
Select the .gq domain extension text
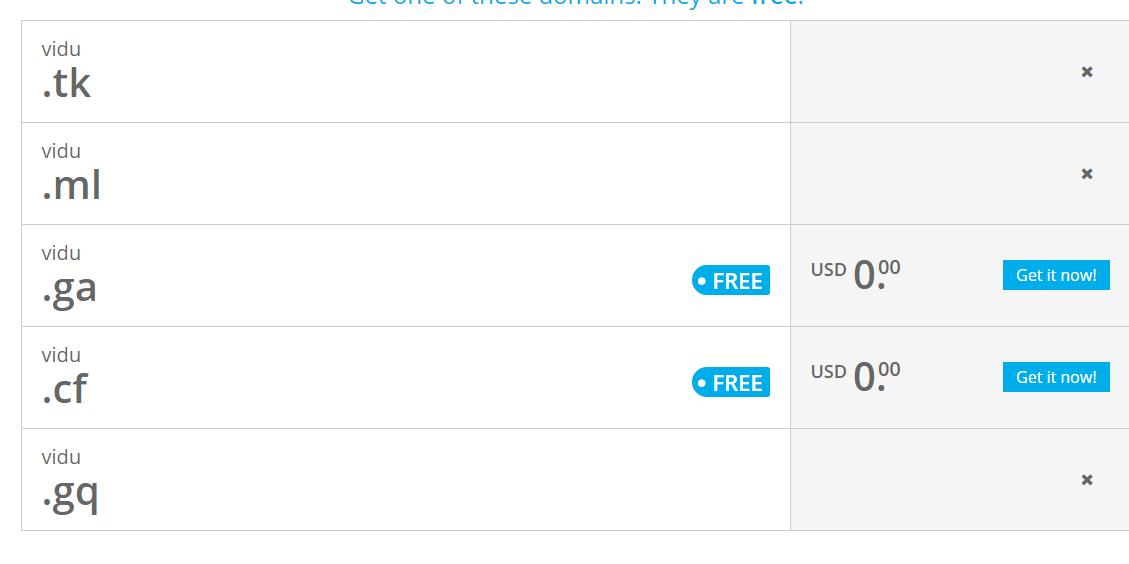[x=70, y=493]
